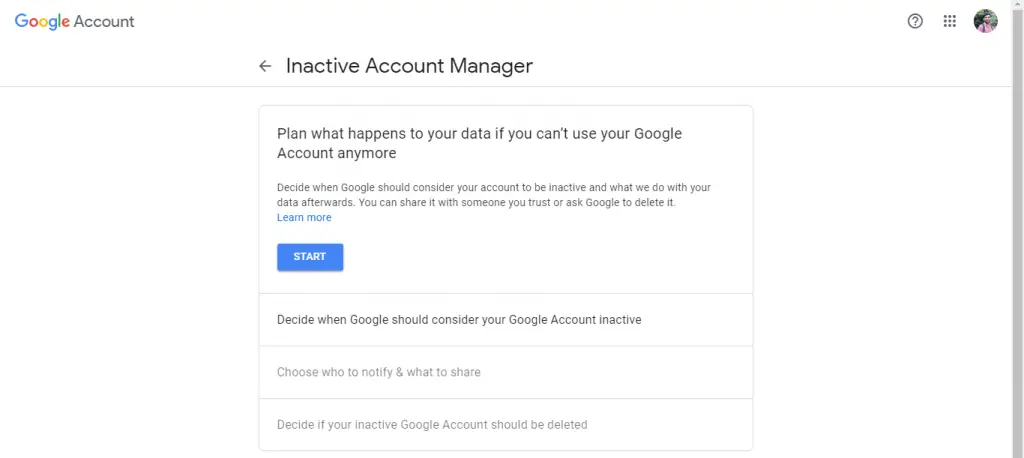Click the Inactive Account Manager page title
The width and height of the screenshot is (1024, 458).
409,66
